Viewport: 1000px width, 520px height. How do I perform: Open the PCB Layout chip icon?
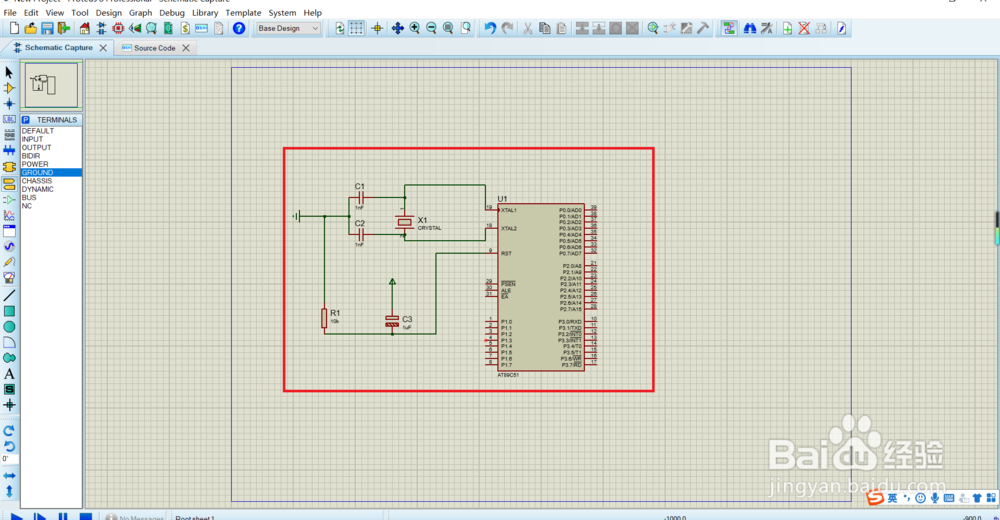click(118, 28)
